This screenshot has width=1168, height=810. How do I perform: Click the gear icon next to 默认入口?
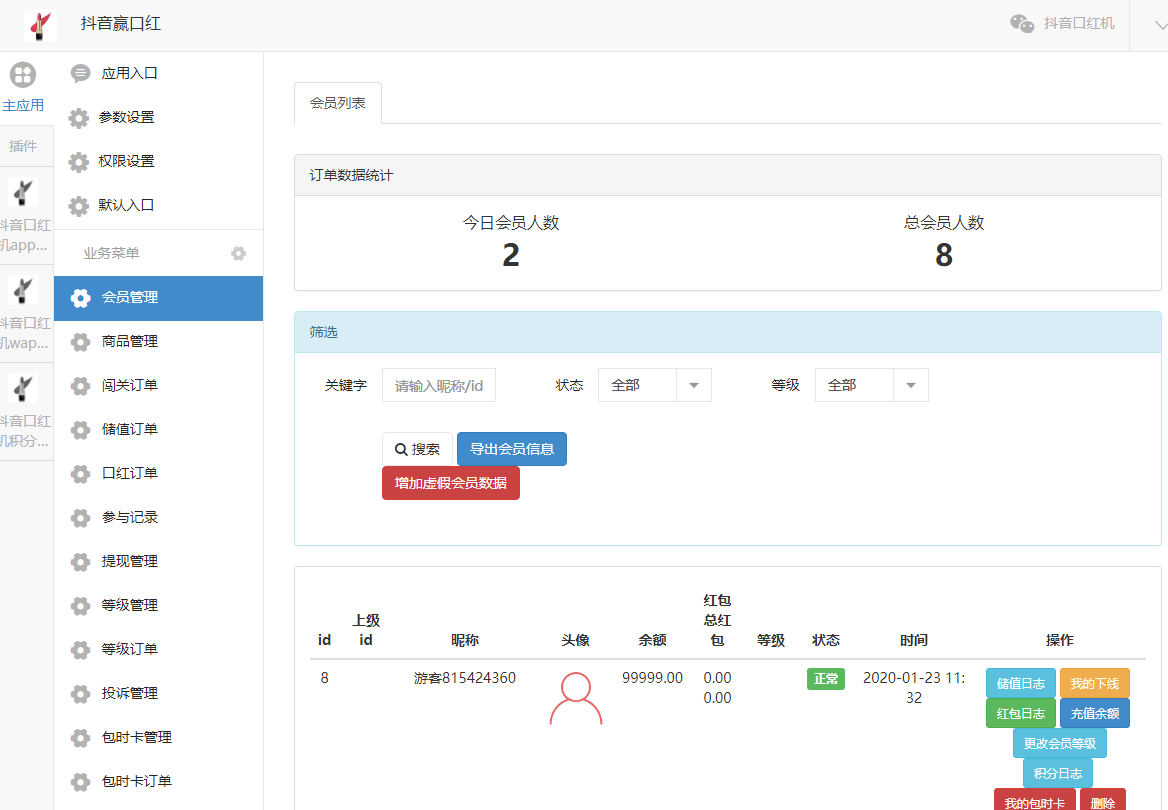point(79,205)
